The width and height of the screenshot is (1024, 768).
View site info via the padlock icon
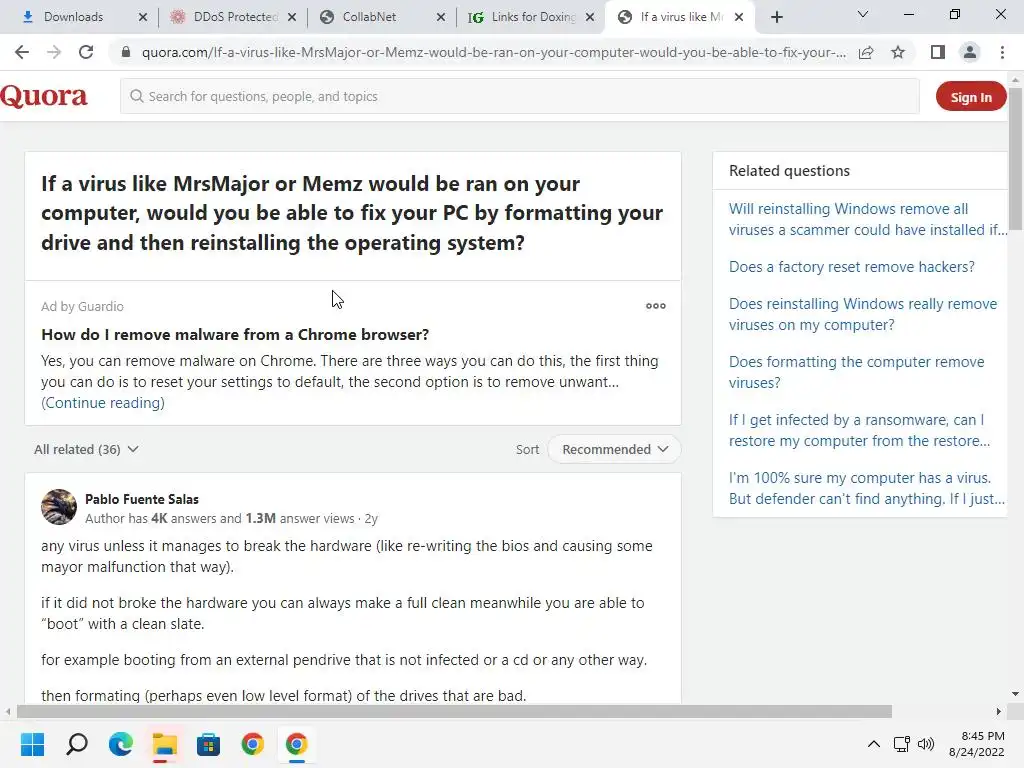[126, 52]
